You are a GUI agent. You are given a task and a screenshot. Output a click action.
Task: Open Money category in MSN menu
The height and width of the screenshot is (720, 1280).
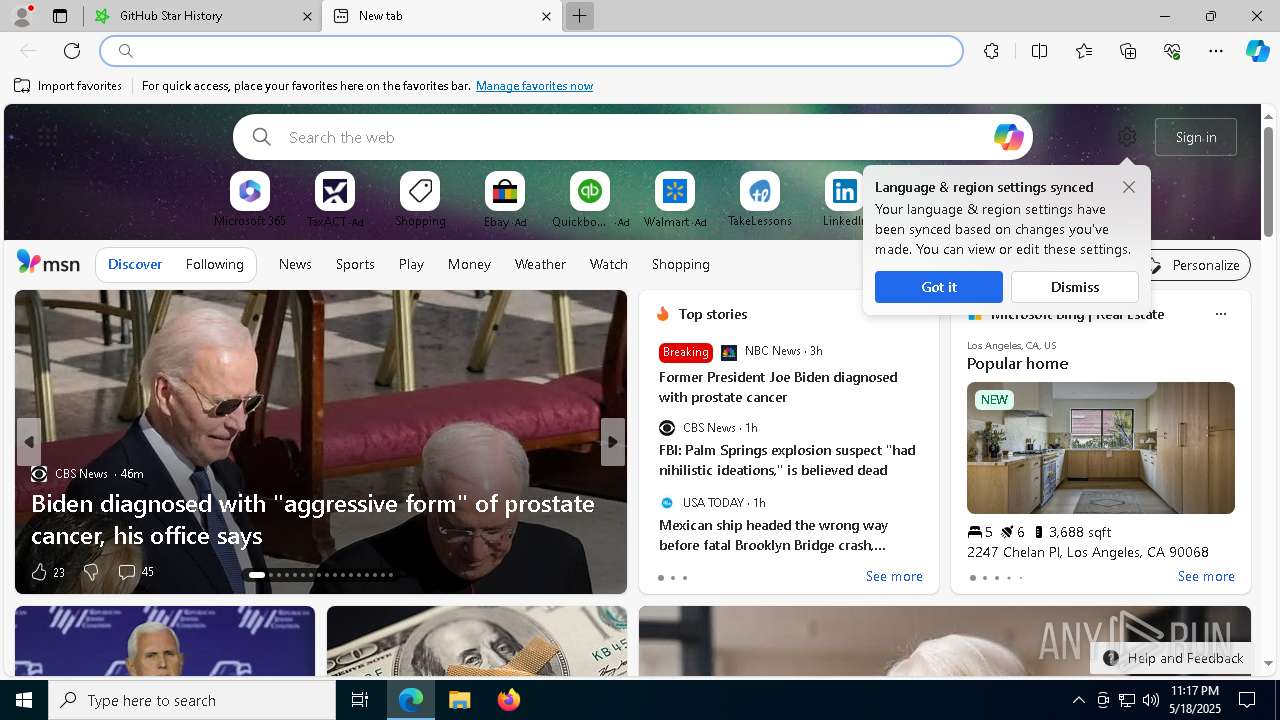469,264
